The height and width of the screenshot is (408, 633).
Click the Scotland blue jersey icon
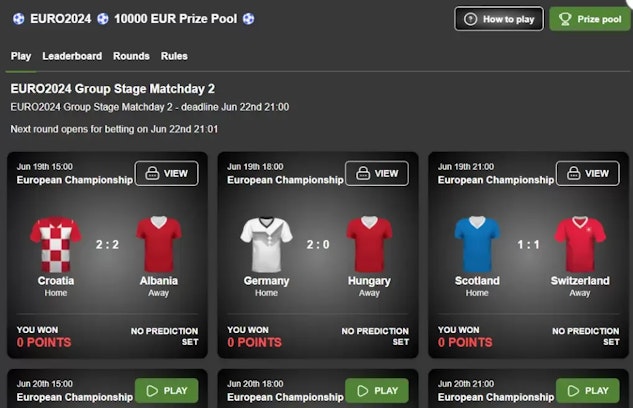point(477,245)
